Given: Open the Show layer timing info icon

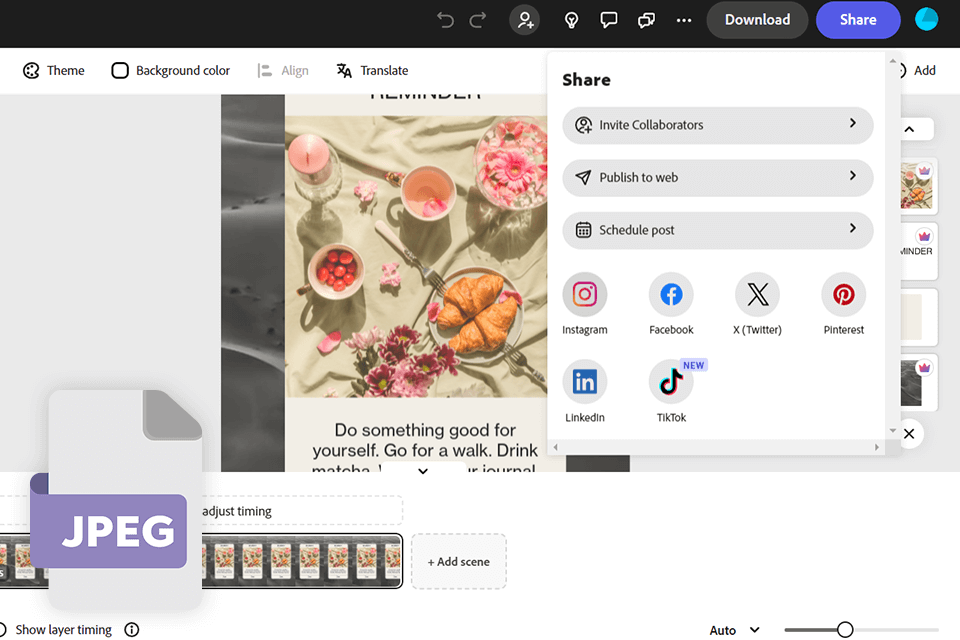Looking at the screenshot, I should pos(132,630).
